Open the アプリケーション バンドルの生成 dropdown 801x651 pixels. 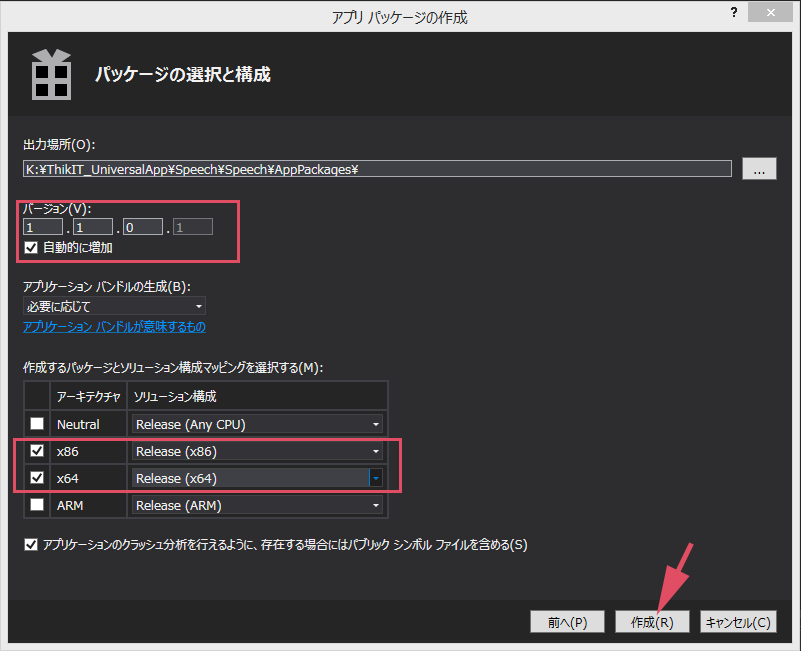pos(114,306)
